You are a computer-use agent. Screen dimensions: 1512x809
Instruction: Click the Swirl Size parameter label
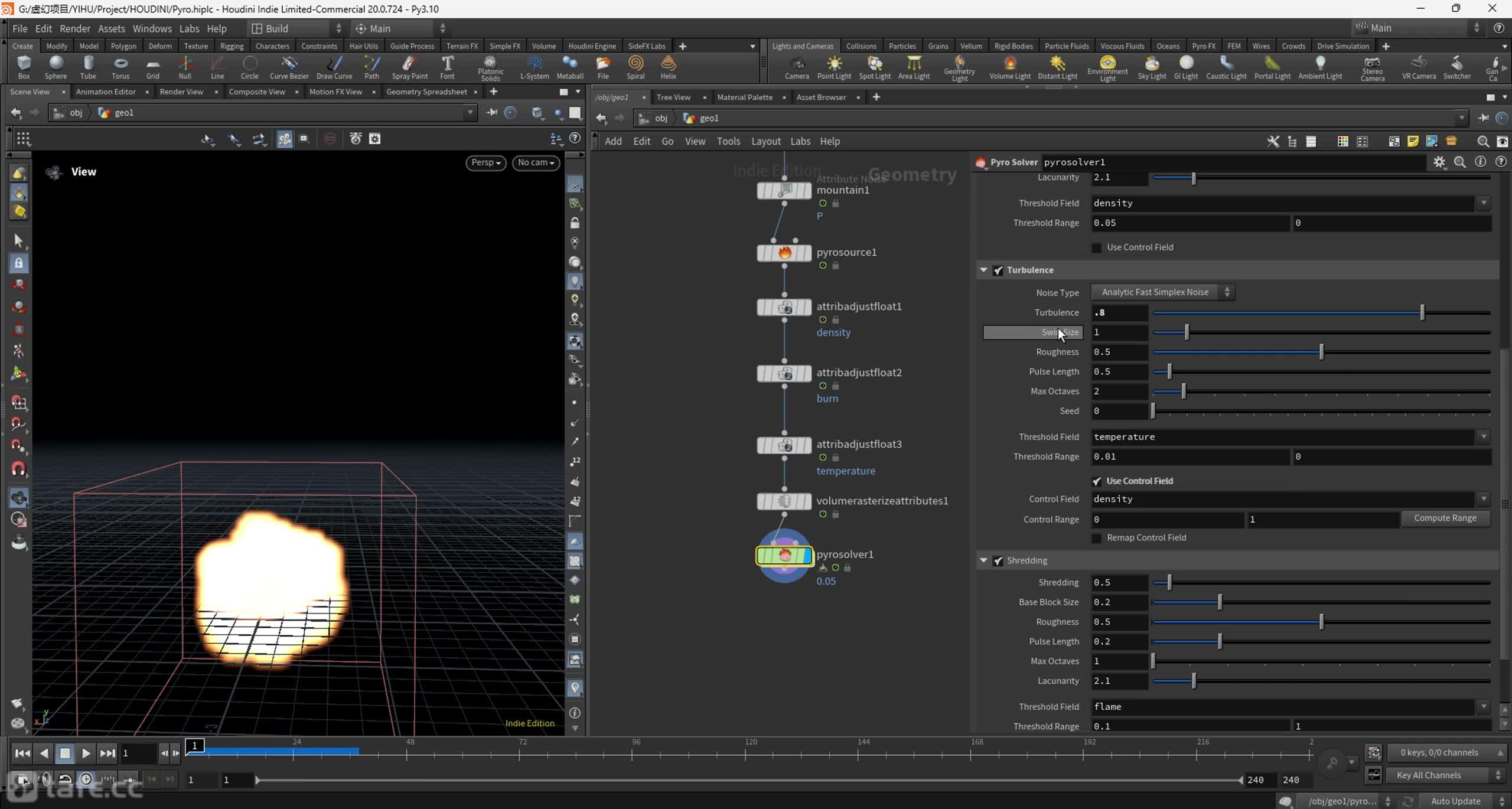1032,332
